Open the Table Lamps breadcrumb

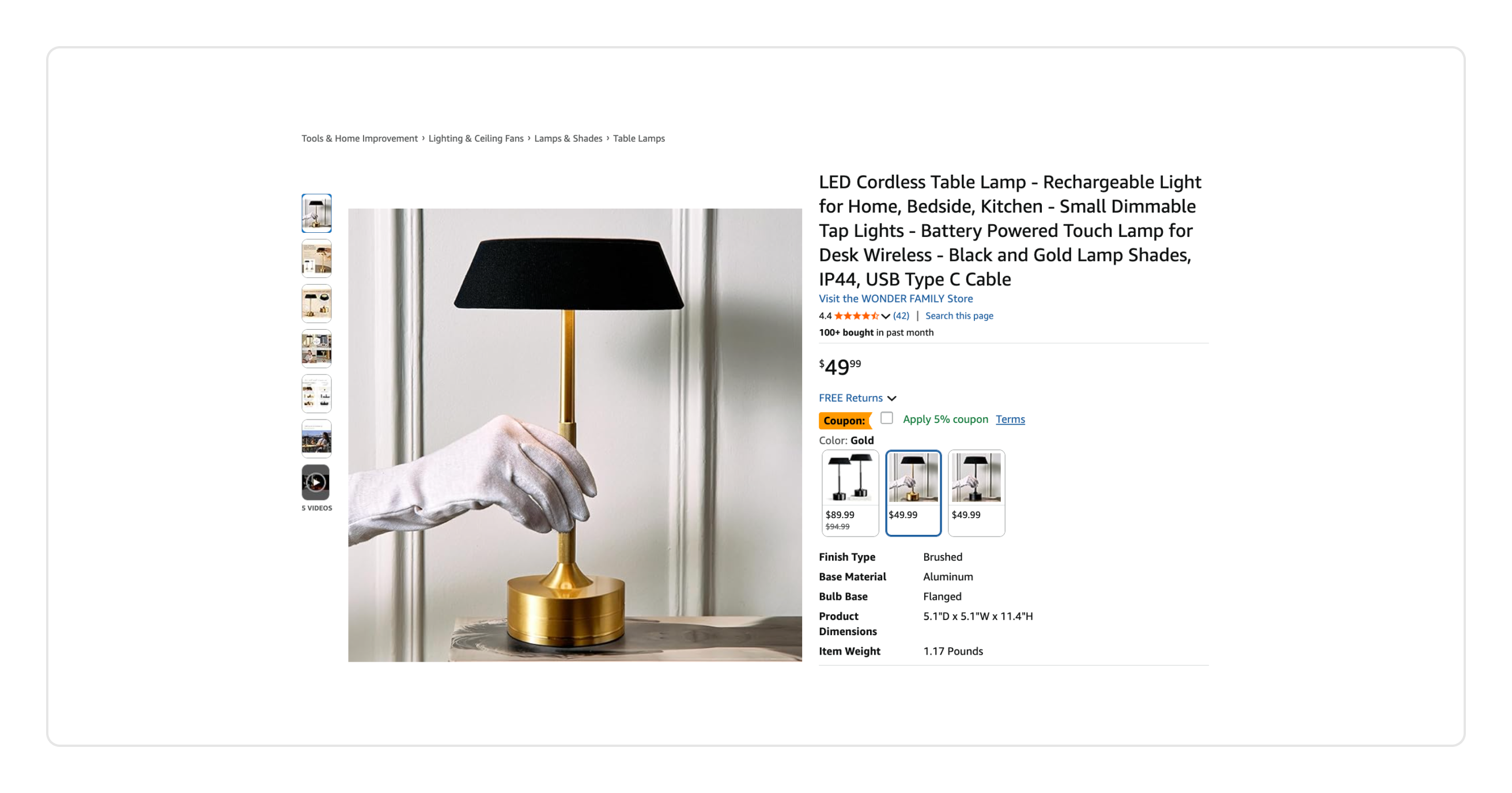point(638,138)
